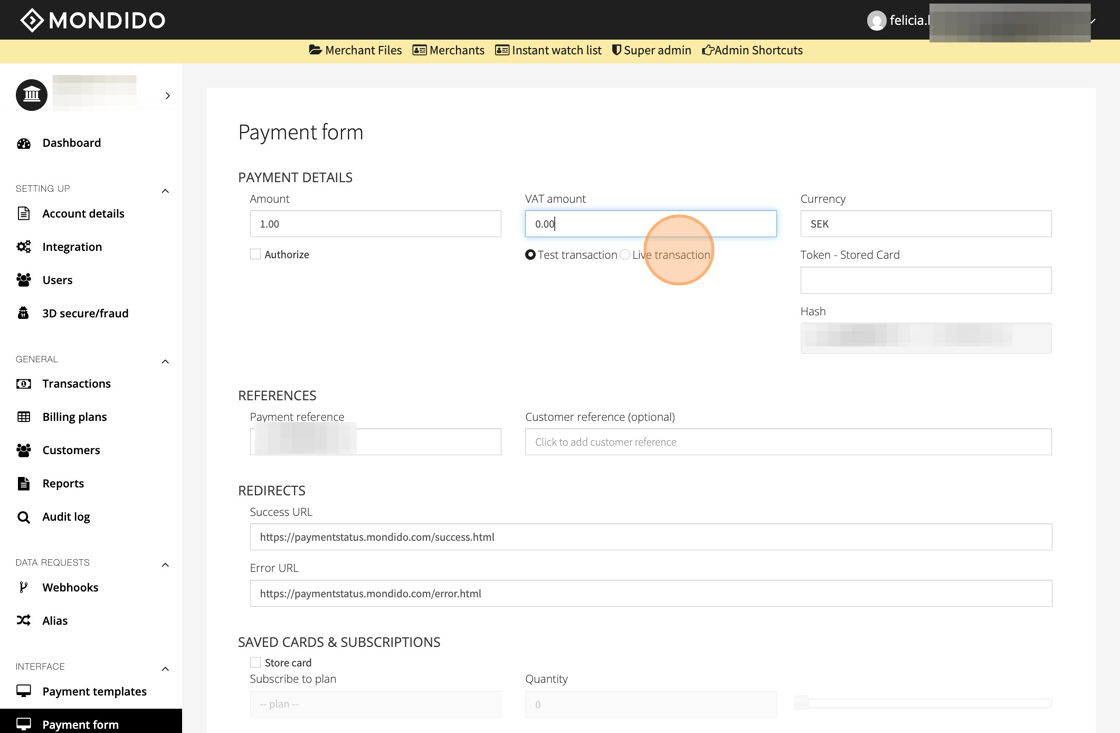This screenshot has width=1120, height=733.
Task: Select the Test transaction radio button
Action: point(530,254)
